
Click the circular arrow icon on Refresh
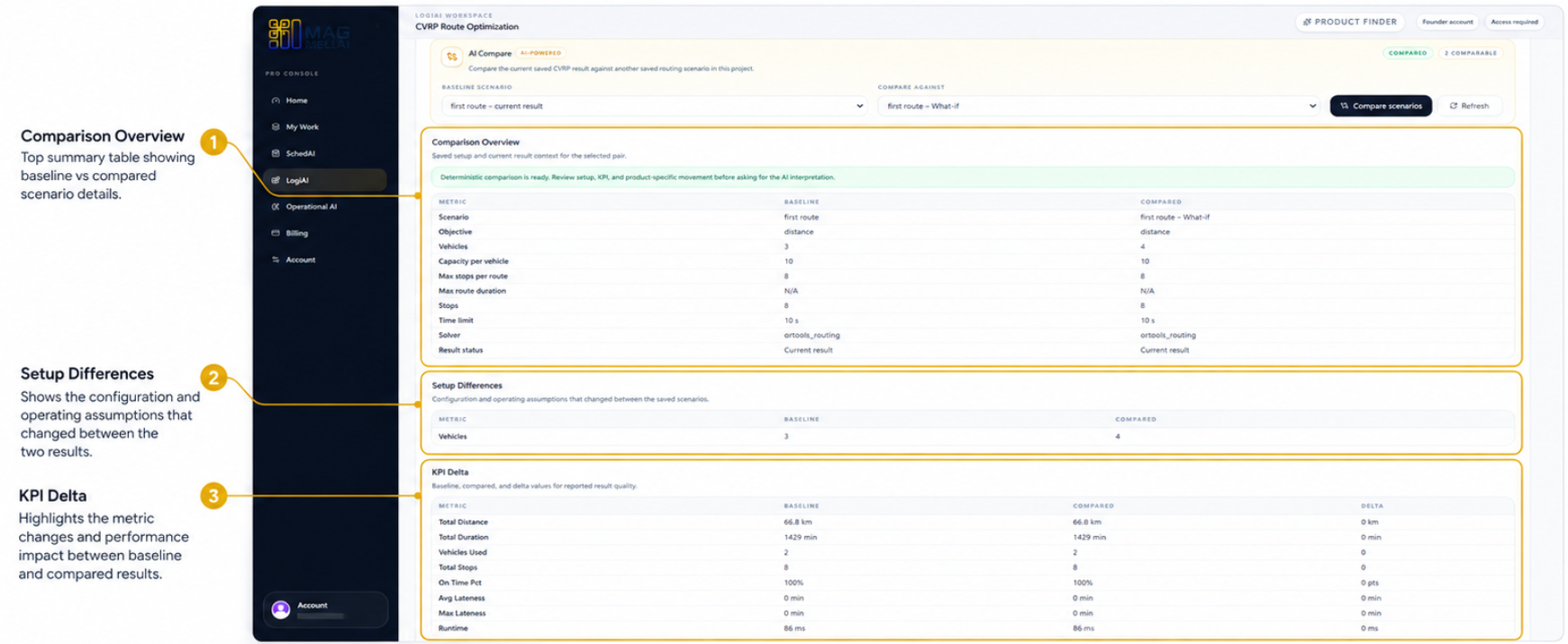[1453, 106]
